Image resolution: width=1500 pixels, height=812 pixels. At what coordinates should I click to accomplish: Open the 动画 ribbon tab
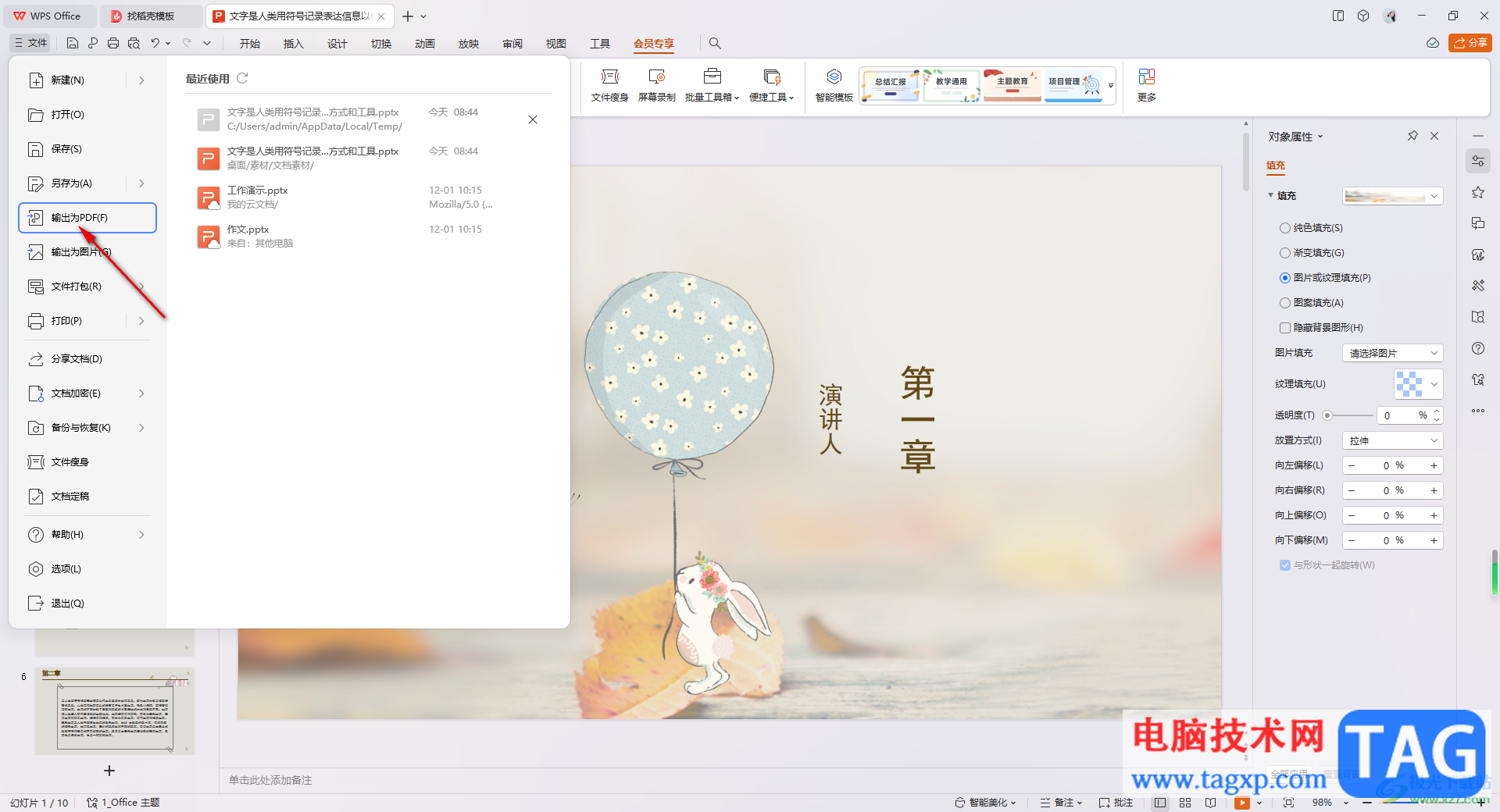tap(424, 44)
